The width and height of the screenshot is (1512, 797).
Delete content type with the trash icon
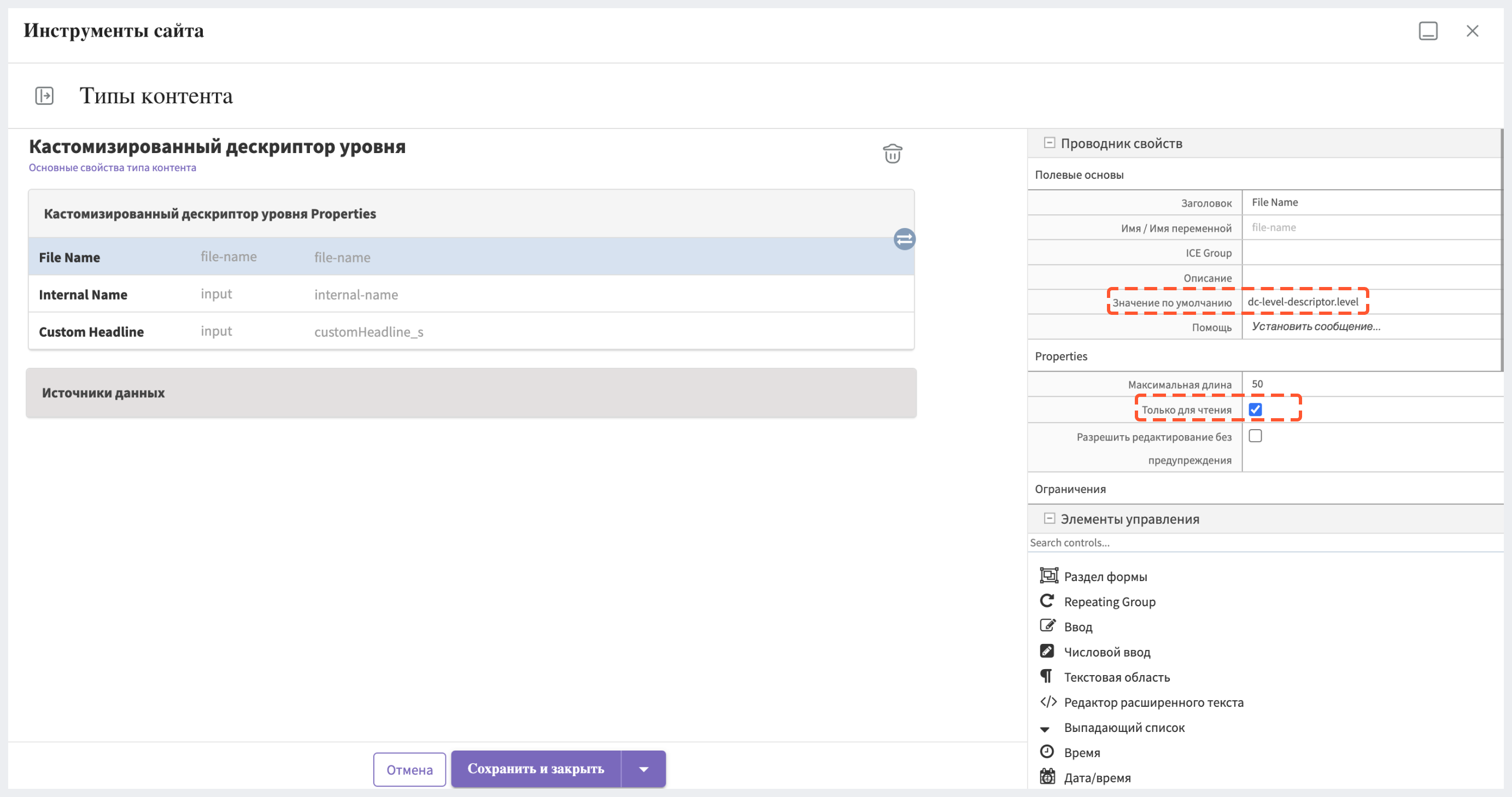point(892,154)
